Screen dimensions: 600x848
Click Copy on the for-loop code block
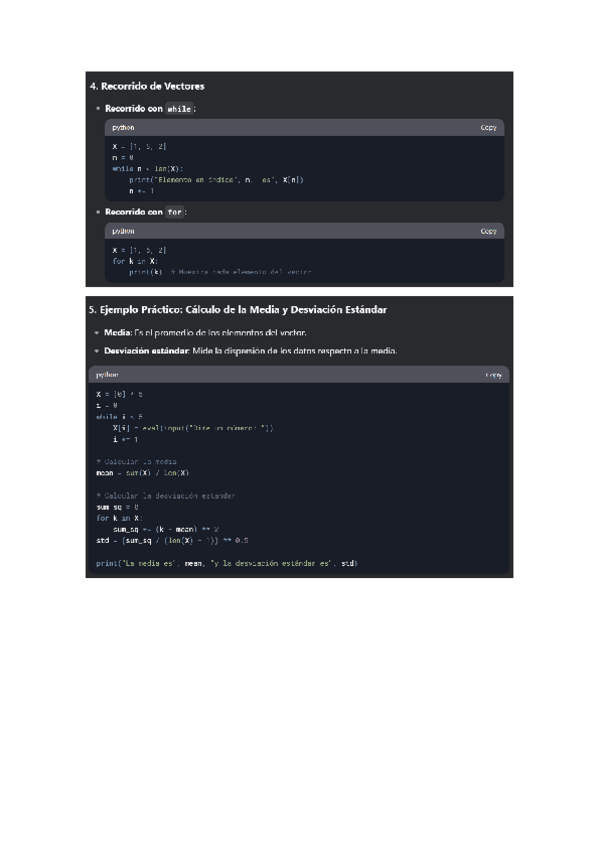coord(488,231)
